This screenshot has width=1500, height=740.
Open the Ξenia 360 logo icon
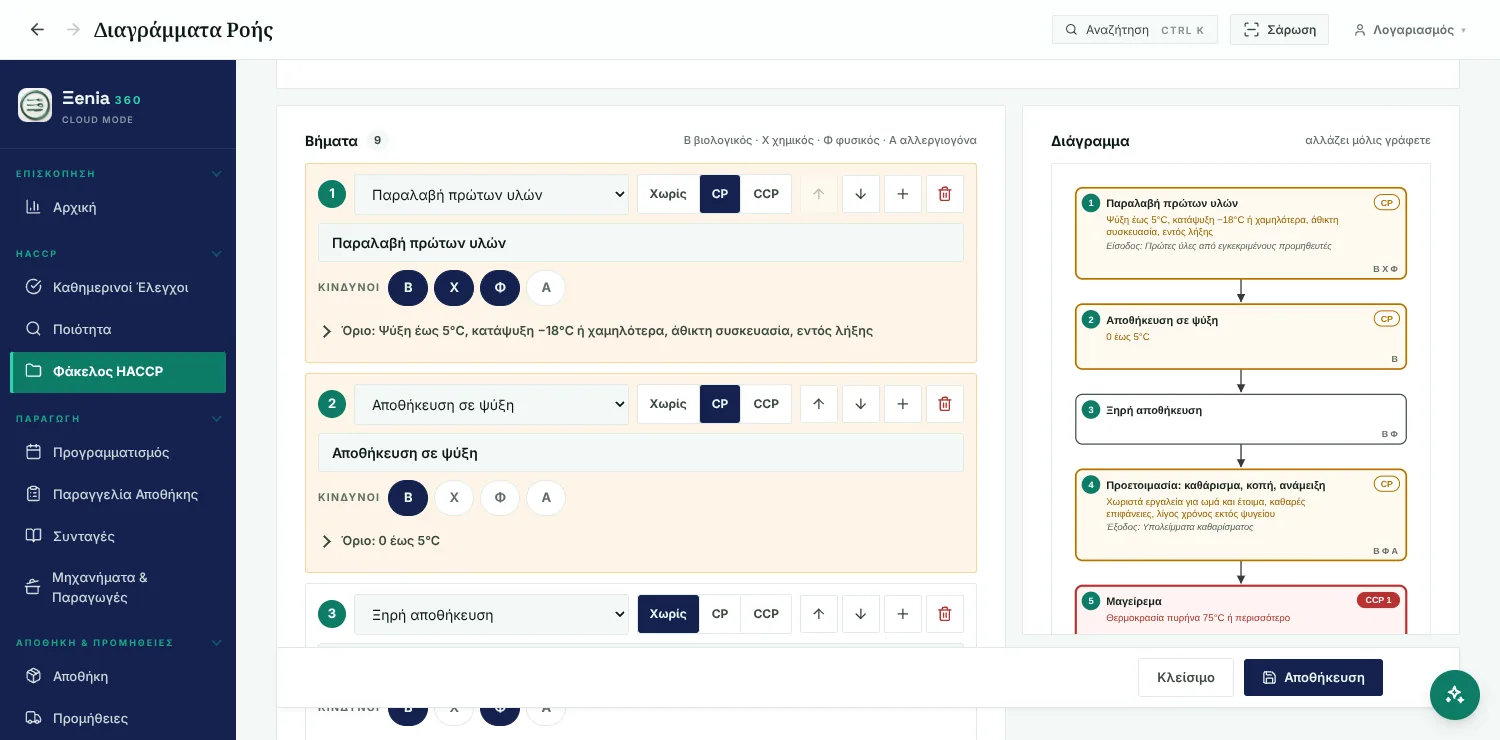35,105
